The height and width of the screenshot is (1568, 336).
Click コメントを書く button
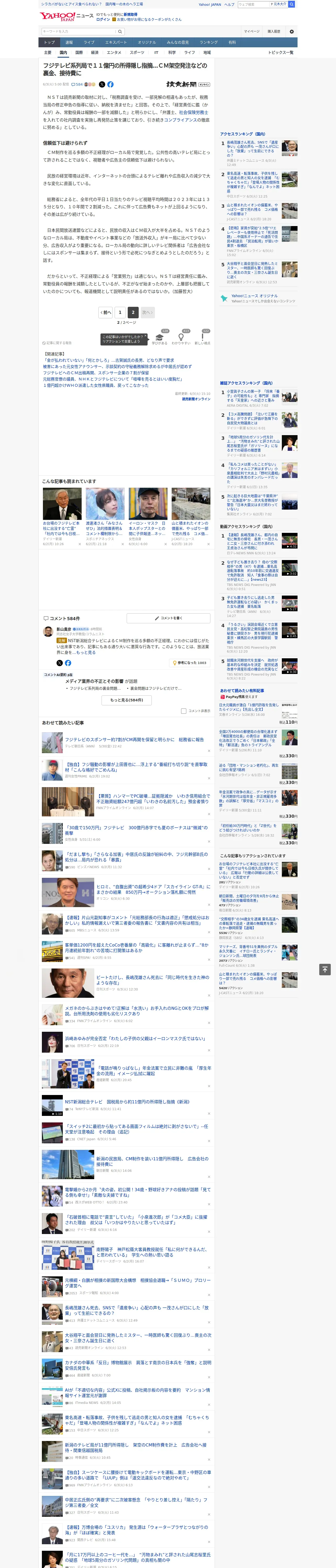[168, 618]
